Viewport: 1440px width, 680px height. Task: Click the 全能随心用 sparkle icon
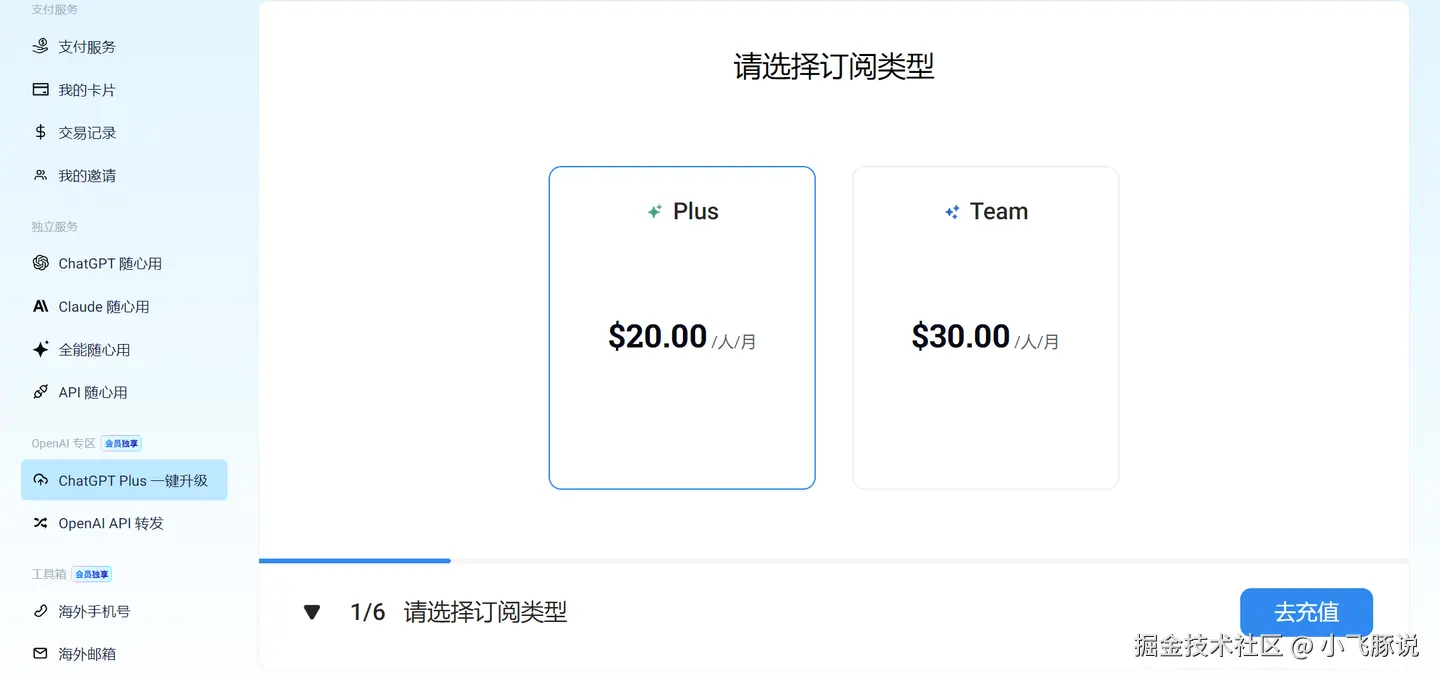40,349
